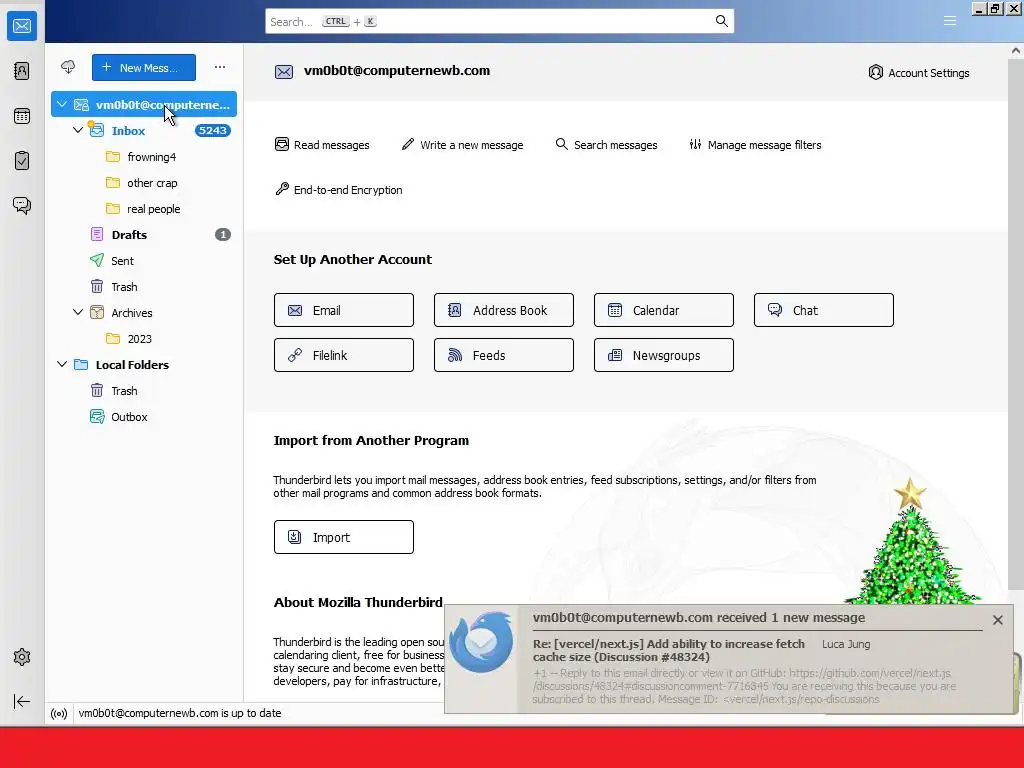Set up Feeds account

click(504, 355)
